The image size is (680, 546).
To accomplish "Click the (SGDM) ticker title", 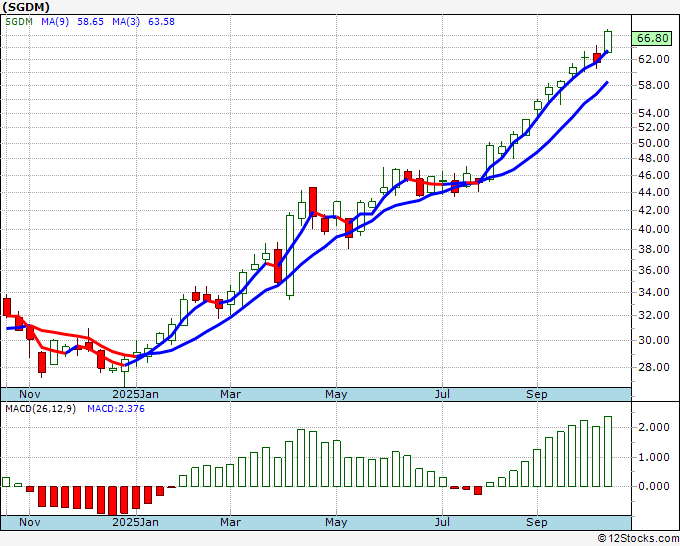I will [x=26, y=7].
